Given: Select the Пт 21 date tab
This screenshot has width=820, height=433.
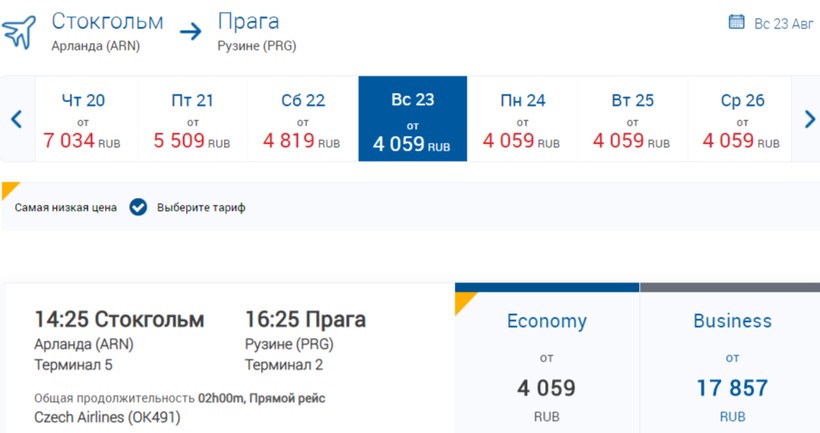Looking at the screenshot, I should [193, 119].
